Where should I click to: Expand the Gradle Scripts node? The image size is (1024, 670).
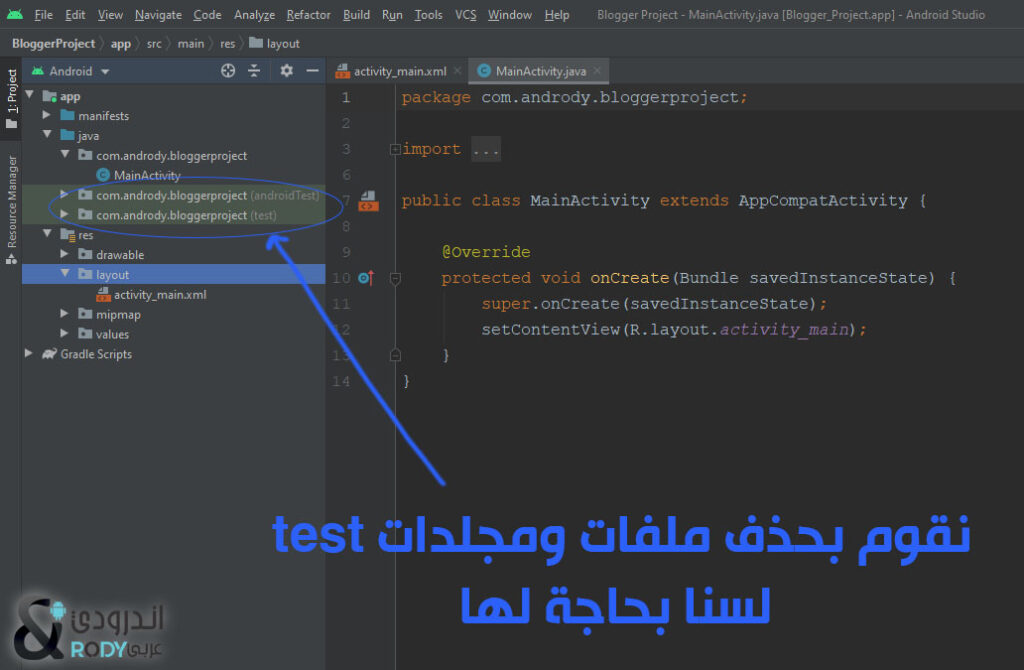29,354
